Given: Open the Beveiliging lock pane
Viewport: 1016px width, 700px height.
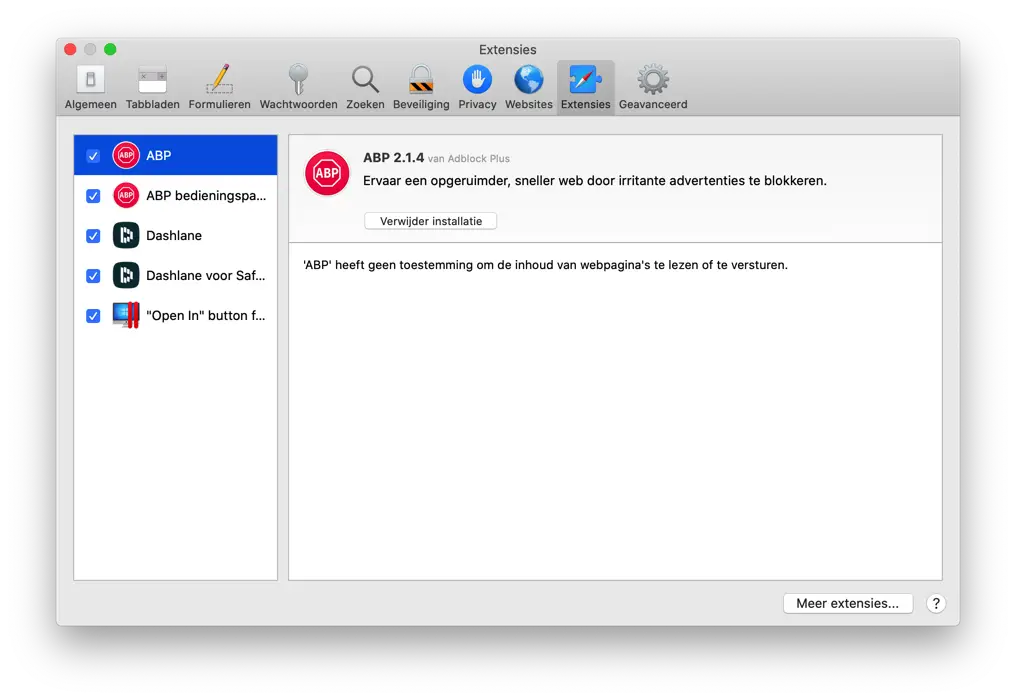Looking at the screenshot, I should (421, 87).
